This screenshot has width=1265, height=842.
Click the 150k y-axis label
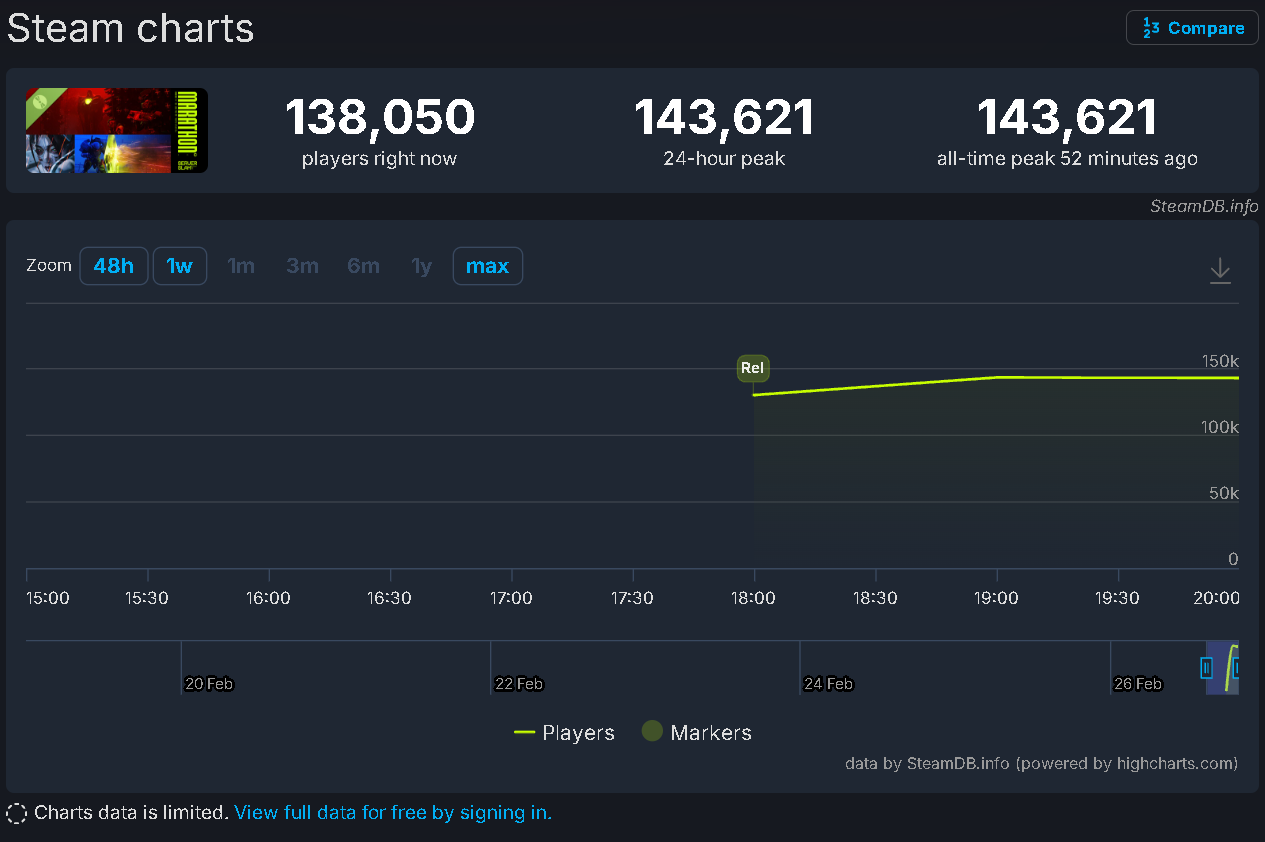coord(1220,361)
